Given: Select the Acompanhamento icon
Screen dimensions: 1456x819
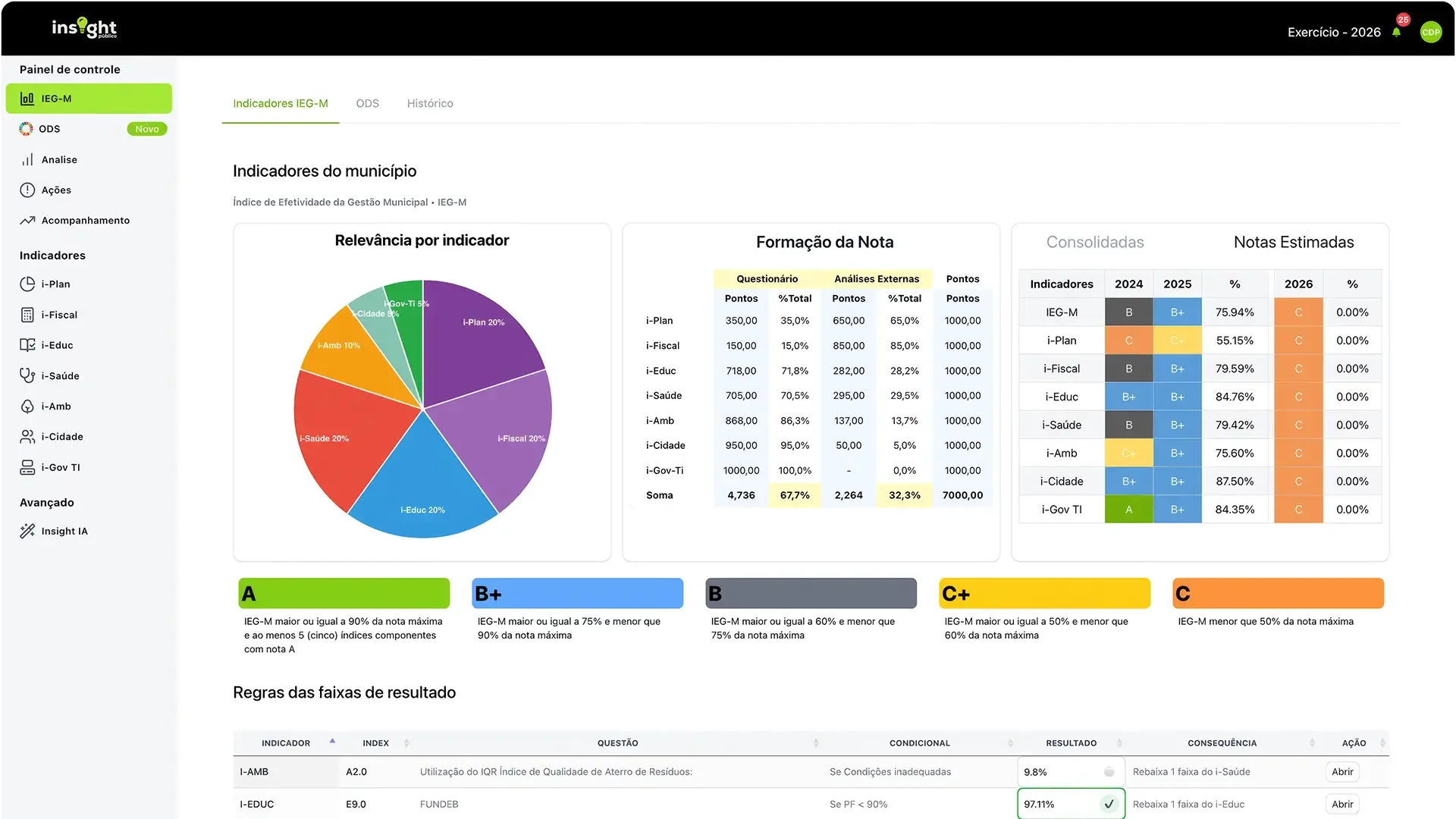Looking at the screenshot, I should [x=27, y=220].
